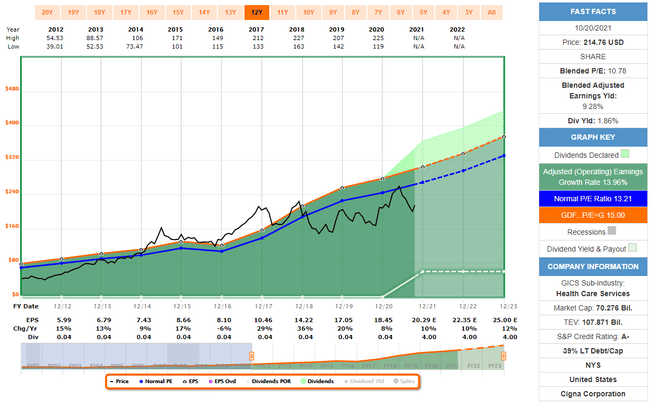Switch to the 10Y time range tab
The height and width of the screenshot is (402, 650).
(308, 12)
